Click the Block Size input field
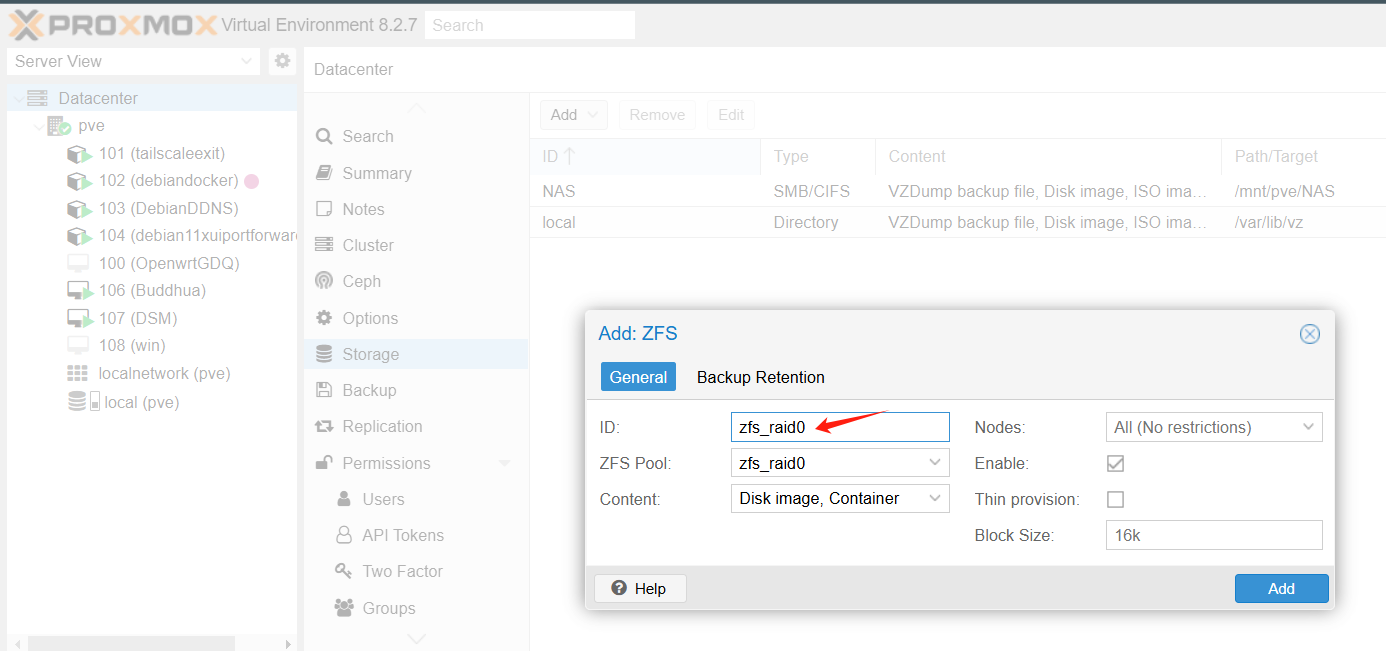This screenshot has height=651, width=1386. 1213,535
